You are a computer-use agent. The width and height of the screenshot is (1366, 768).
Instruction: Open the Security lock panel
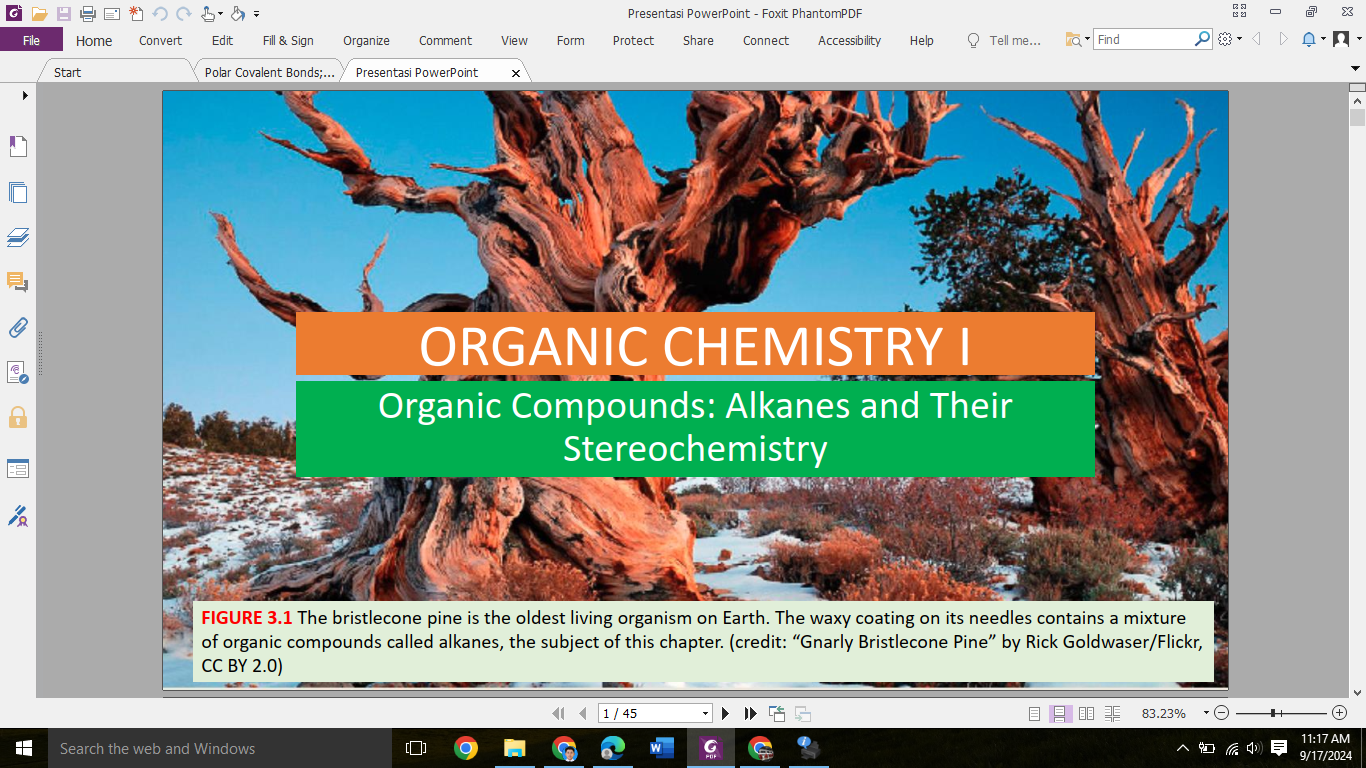pyautogui.click(x=18, y=417)
